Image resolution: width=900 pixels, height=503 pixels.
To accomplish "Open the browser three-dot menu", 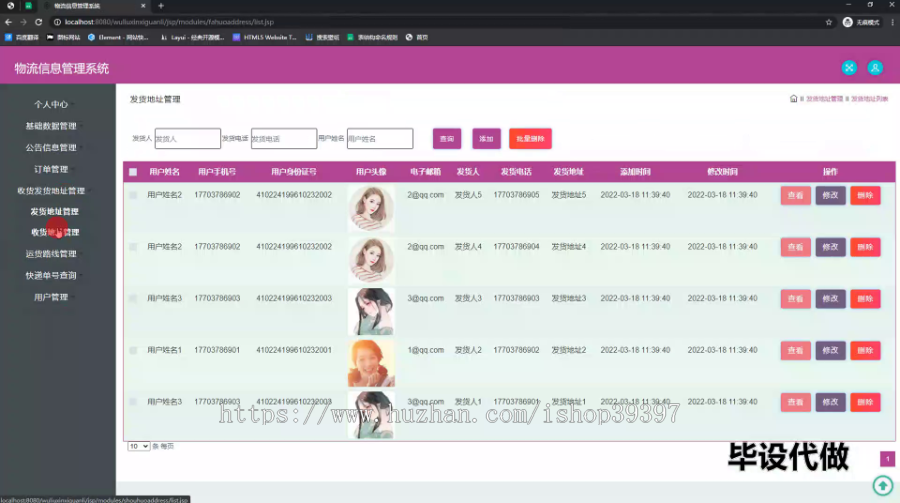I will point(893,22).
